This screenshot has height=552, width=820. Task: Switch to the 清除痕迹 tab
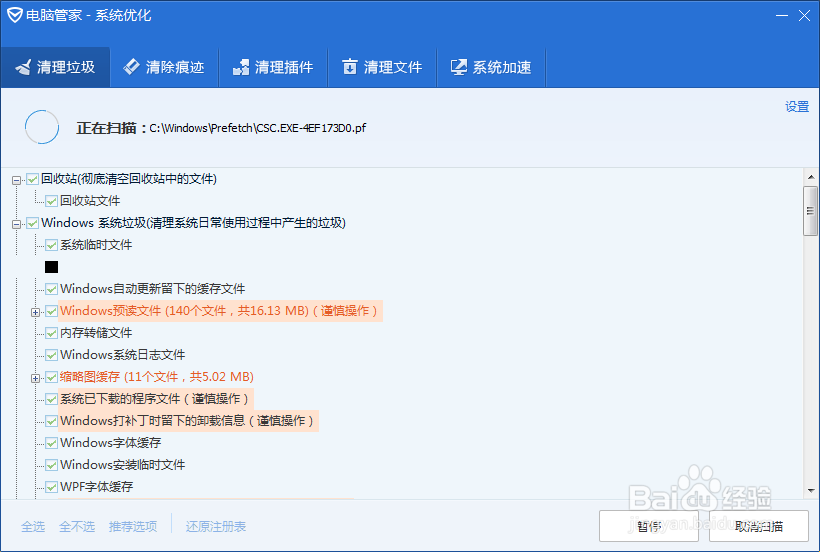pyautogui.click(x=164, y=67)
